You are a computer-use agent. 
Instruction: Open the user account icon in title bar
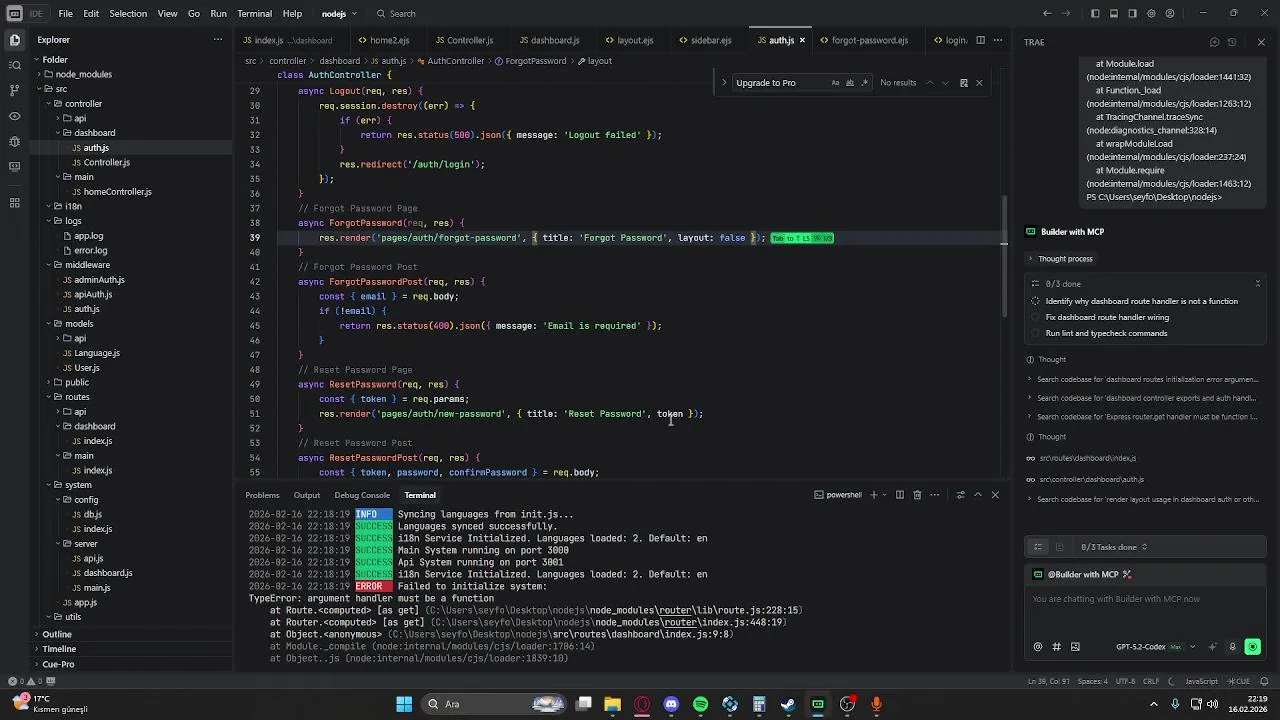click(1170, 13)
